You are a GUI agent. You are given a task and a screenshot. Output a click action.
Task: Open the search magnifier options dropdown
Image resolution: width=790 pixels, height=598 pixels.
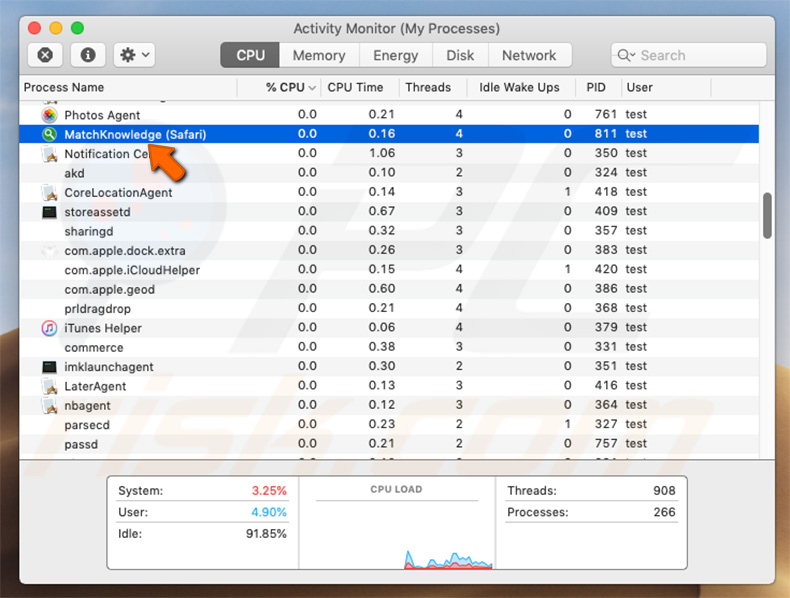[x=627, y=55]
